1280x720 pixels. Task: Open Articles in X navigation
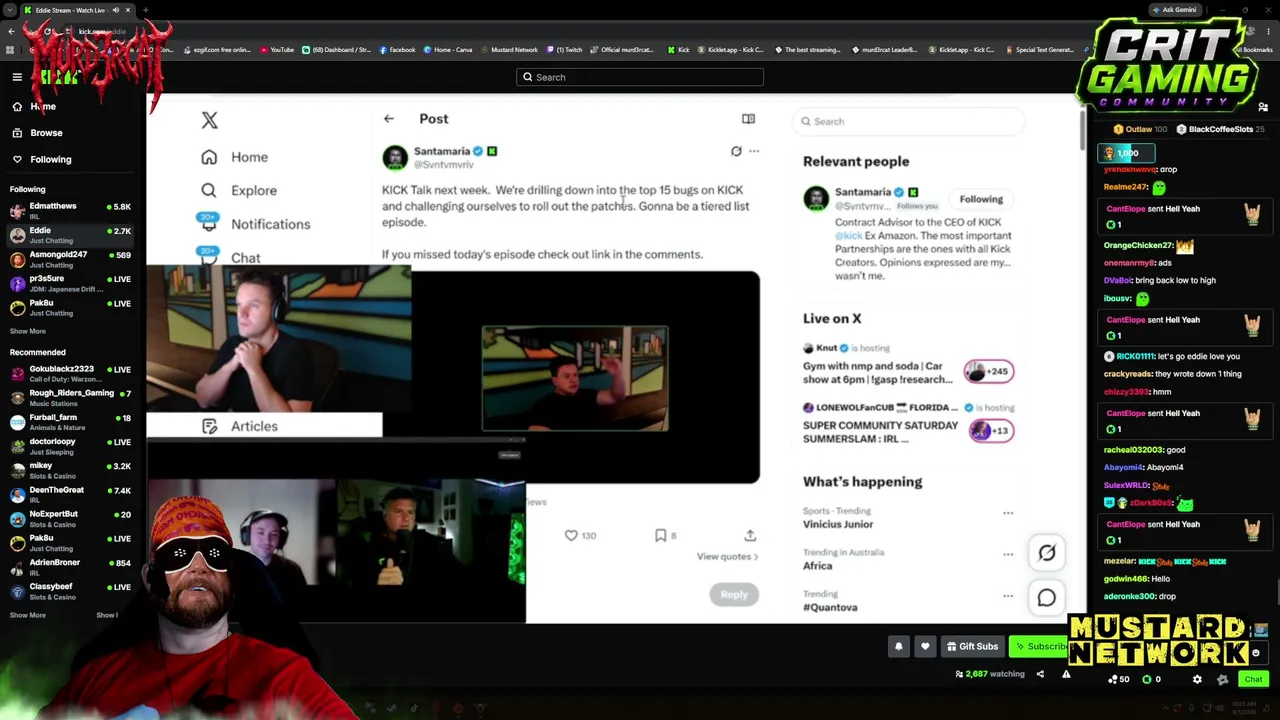tap(240, 426)
